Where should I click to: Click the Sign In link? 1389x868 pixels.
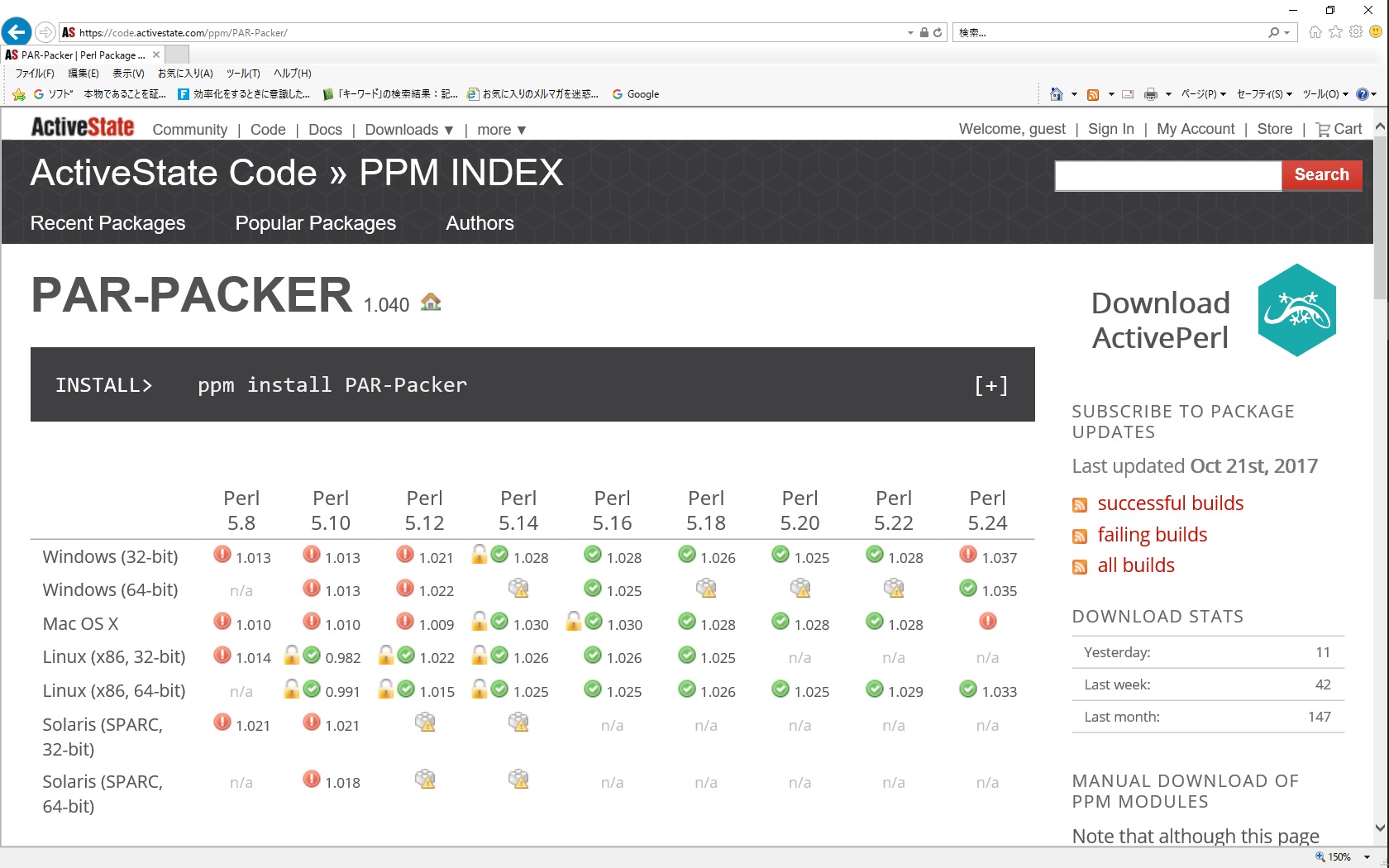click(x=1110, y=129)
